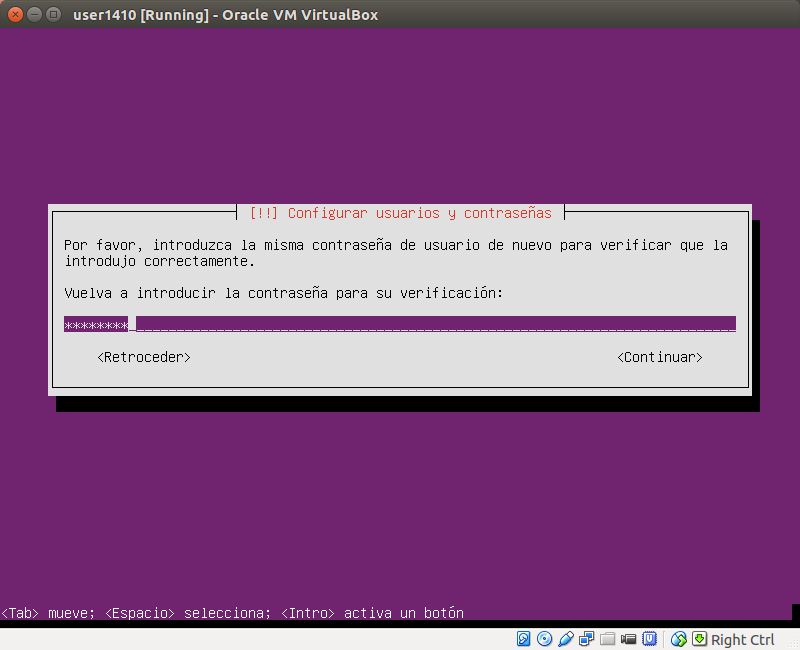This screenshot has height=650, width=800.
Task: Select the masked password asterisks
Action: coord(95,323)
